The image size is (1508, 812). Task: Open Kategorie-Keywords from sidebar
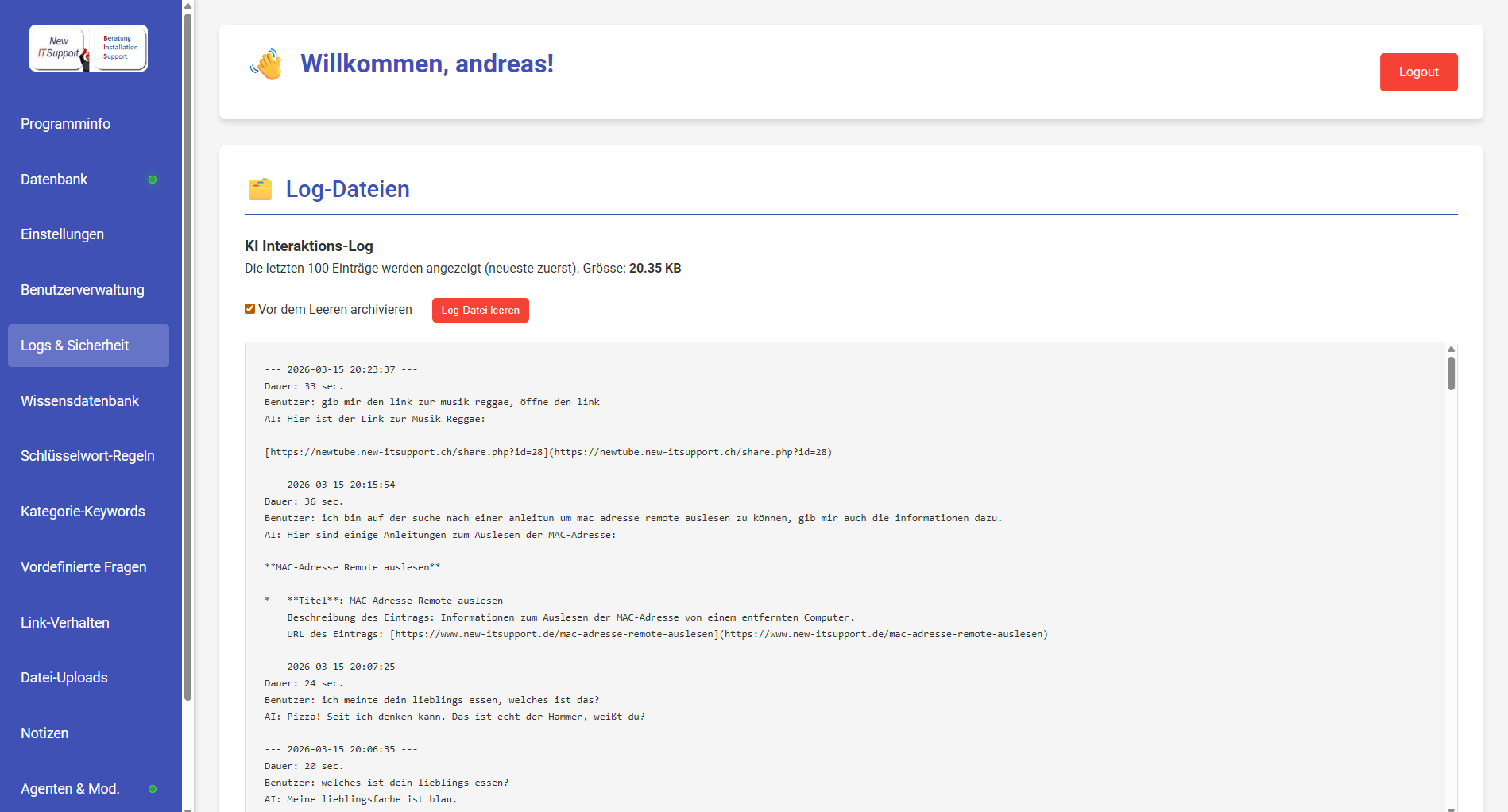coord(83,512)
